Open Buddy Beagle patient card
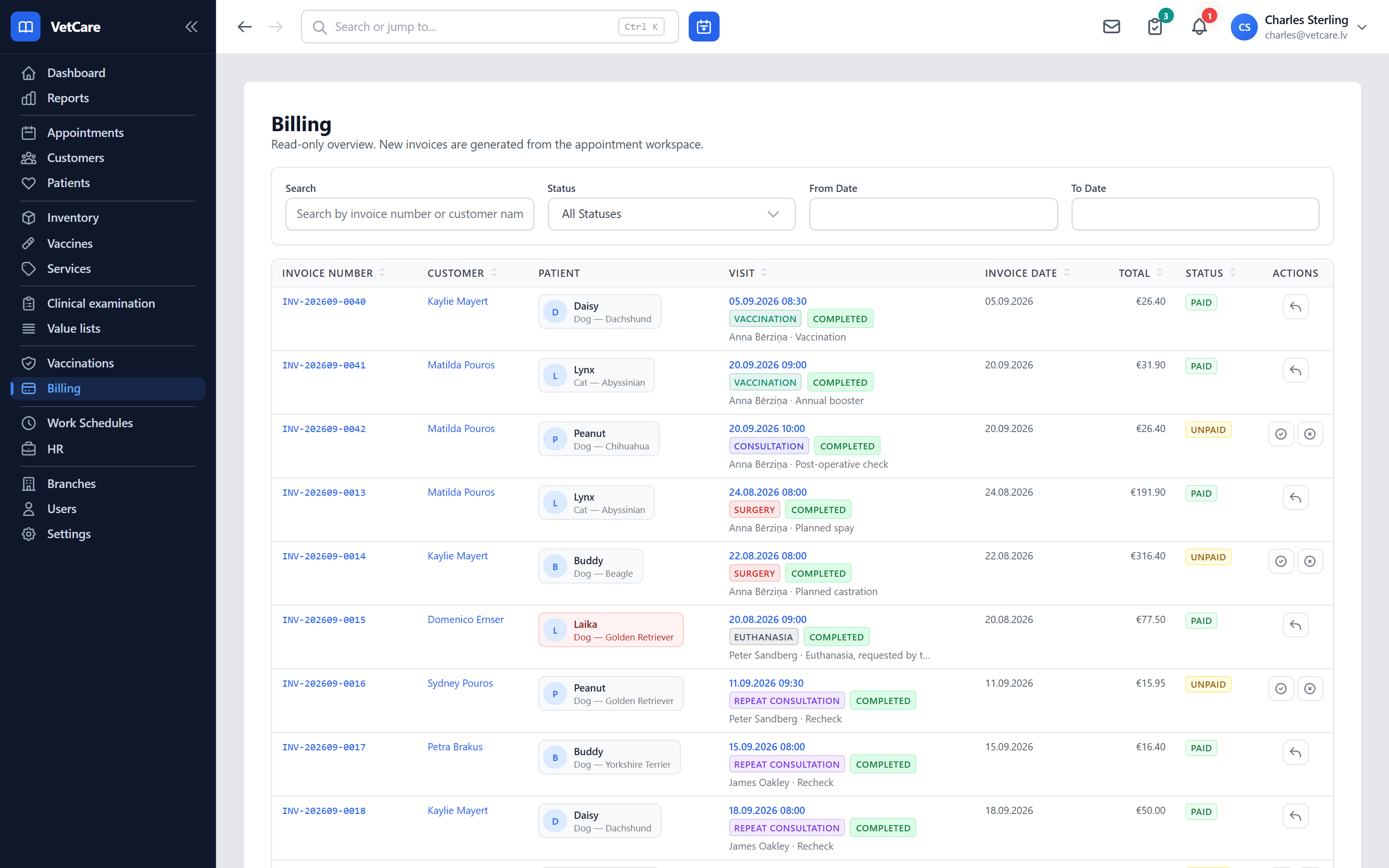 590,566
